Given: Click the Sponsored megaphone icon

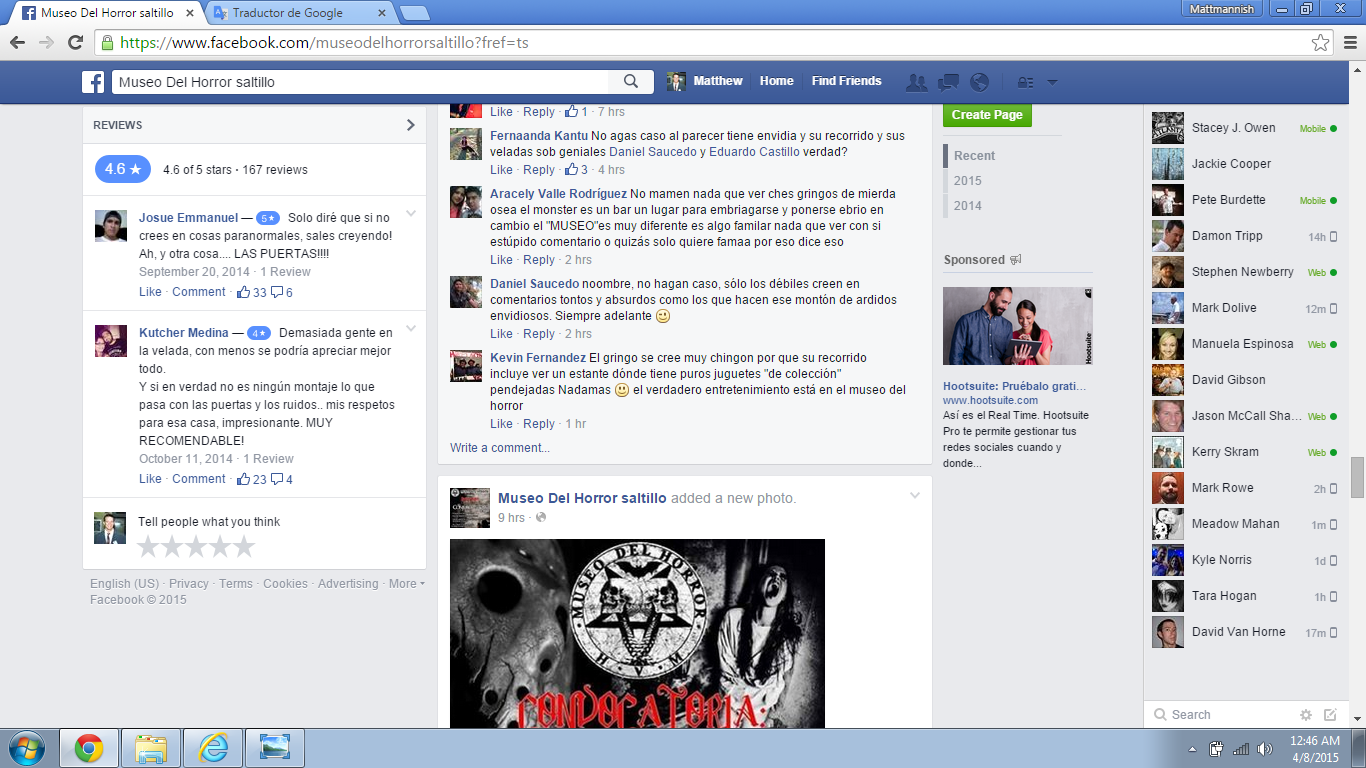Looking at the screenshot, I should coord(1016,260).
